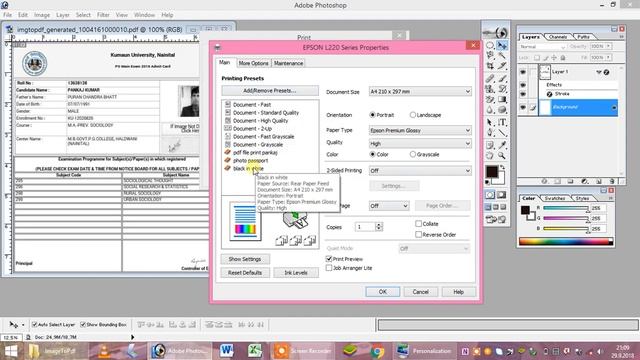The image size is (640, 360).
Task: Select the Eyedropper tool
Action: [x=502, y=145]
